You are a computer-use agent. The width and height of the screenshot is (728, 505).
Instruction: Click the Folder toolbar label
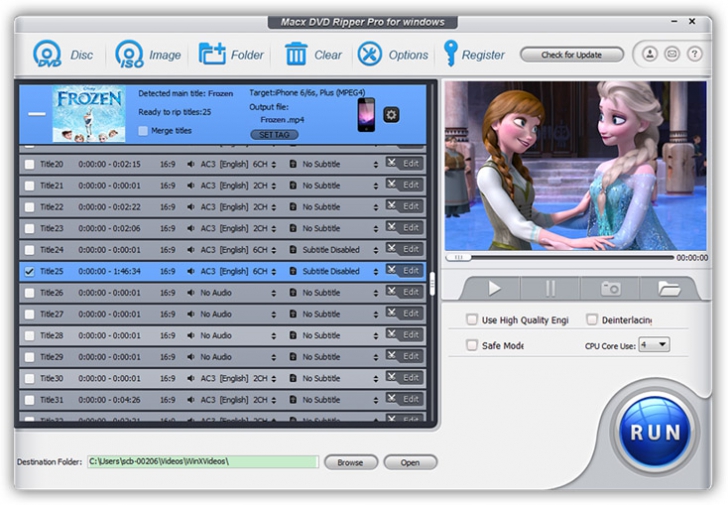pyautogui.click(x=247, y=55)
